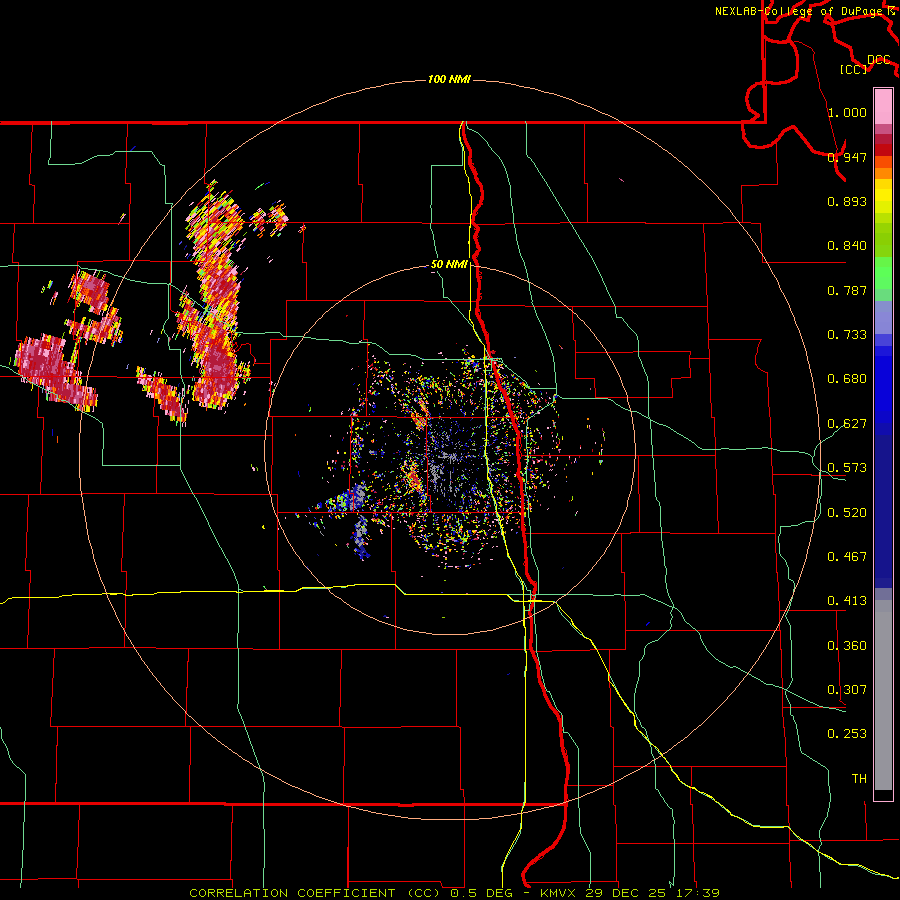Click the 0.413 scale value
The image size is (900, 900).
pyautogui.click(x=847, y=601)
